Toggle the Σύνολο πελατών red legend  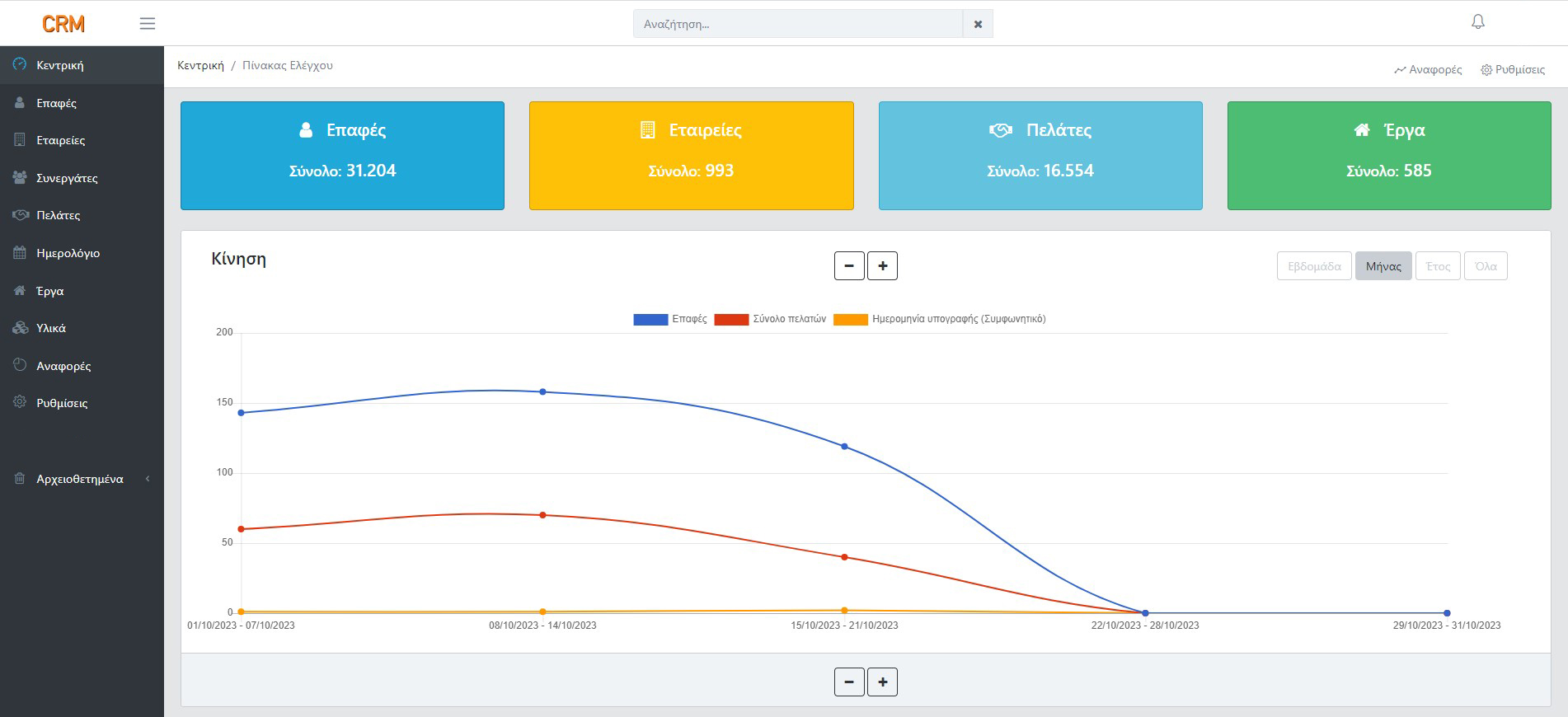tap(770, 319)
